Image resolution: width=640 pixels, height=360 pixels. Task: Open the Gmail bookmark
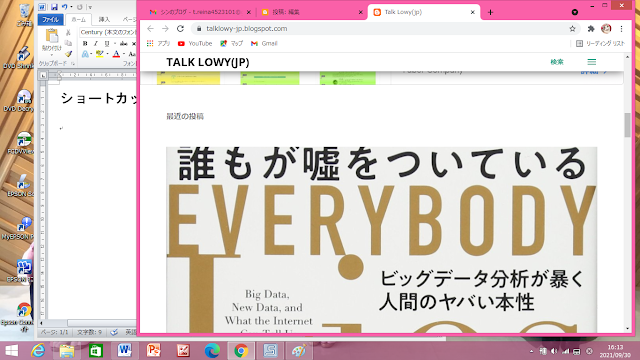(264, 43)
